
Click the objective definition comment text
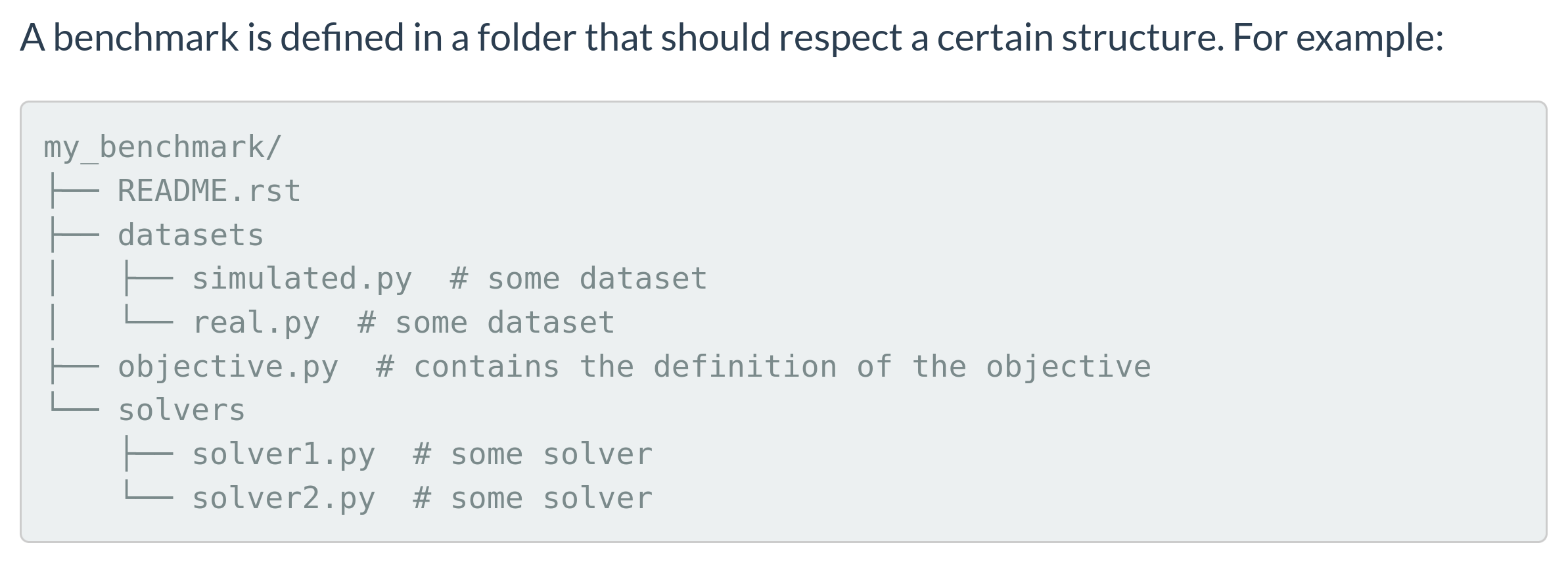pyautogui.click(x=763, y=367)
